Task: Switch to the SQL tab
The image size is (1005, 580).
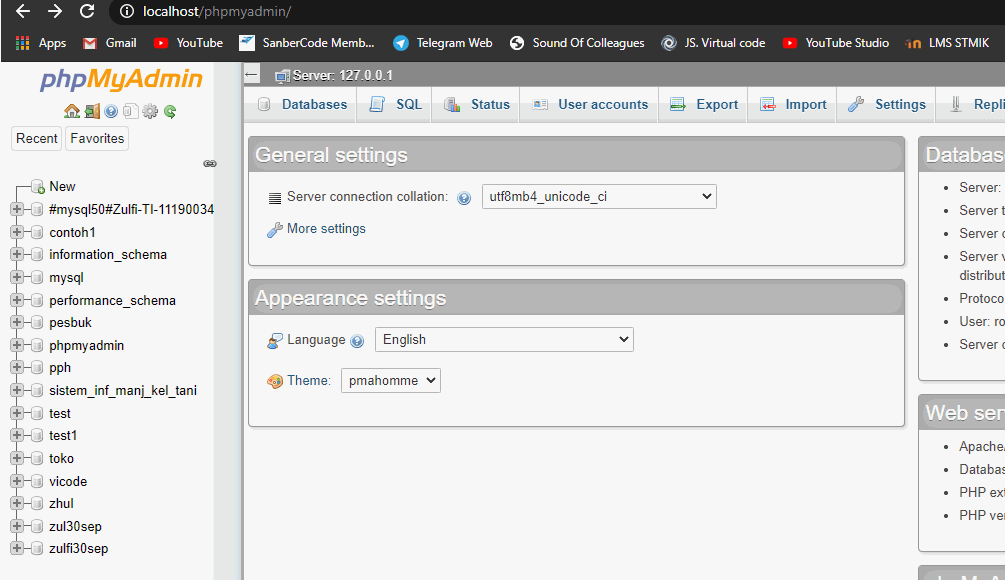Action: pyautogui.click(x=395, y=104)
